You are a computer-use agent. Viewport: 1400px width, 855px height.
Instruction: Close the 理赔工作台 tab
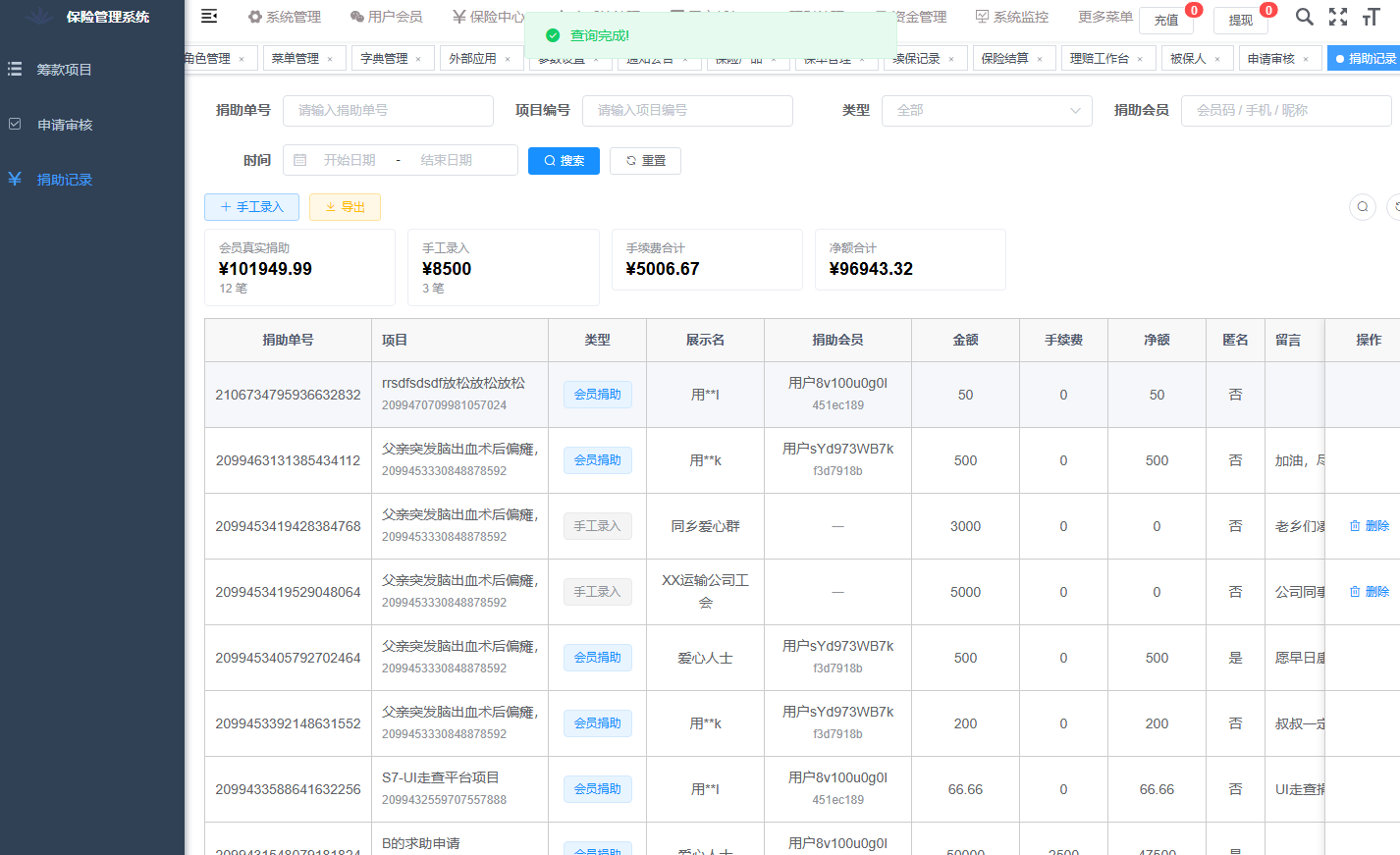pos(1140,59)
